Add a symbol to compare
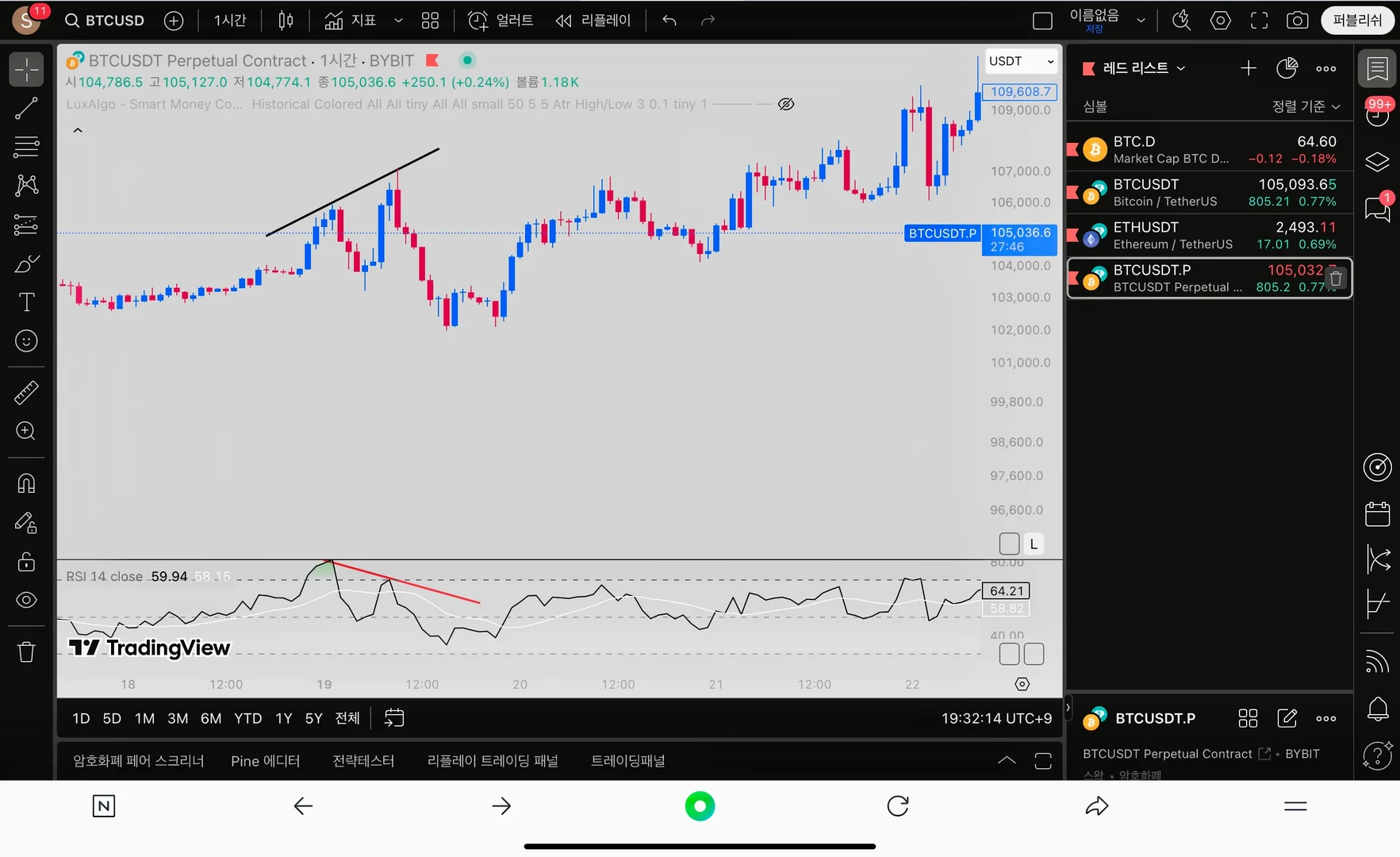 (x=174, y=21)
